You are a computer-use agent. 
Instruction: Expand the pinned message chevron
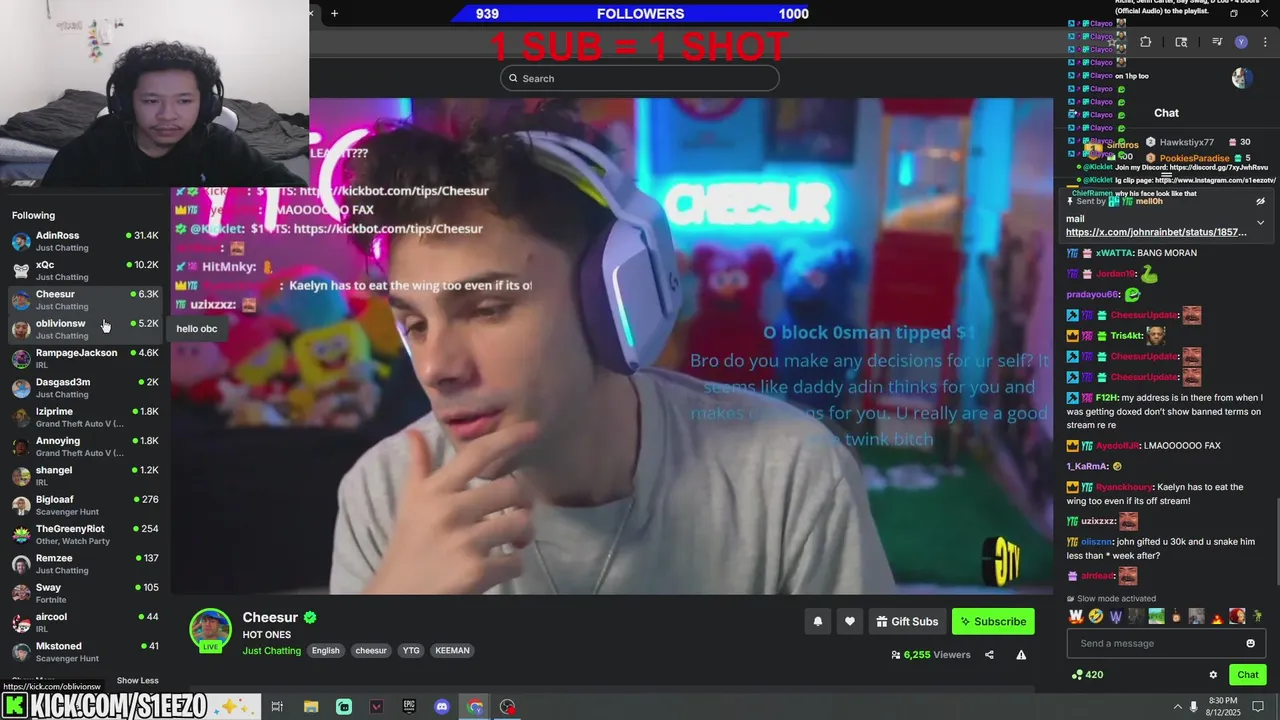pos(1260,222)
